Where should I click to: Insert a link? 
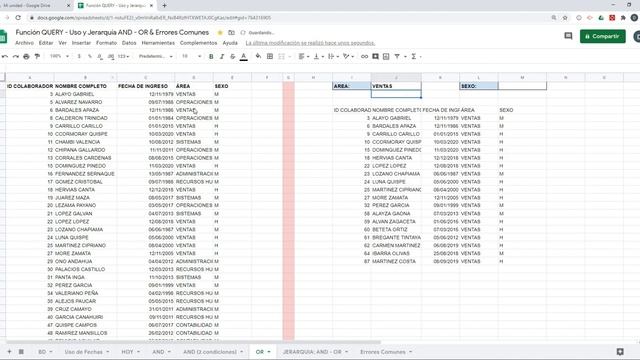(x=364, y=56)
